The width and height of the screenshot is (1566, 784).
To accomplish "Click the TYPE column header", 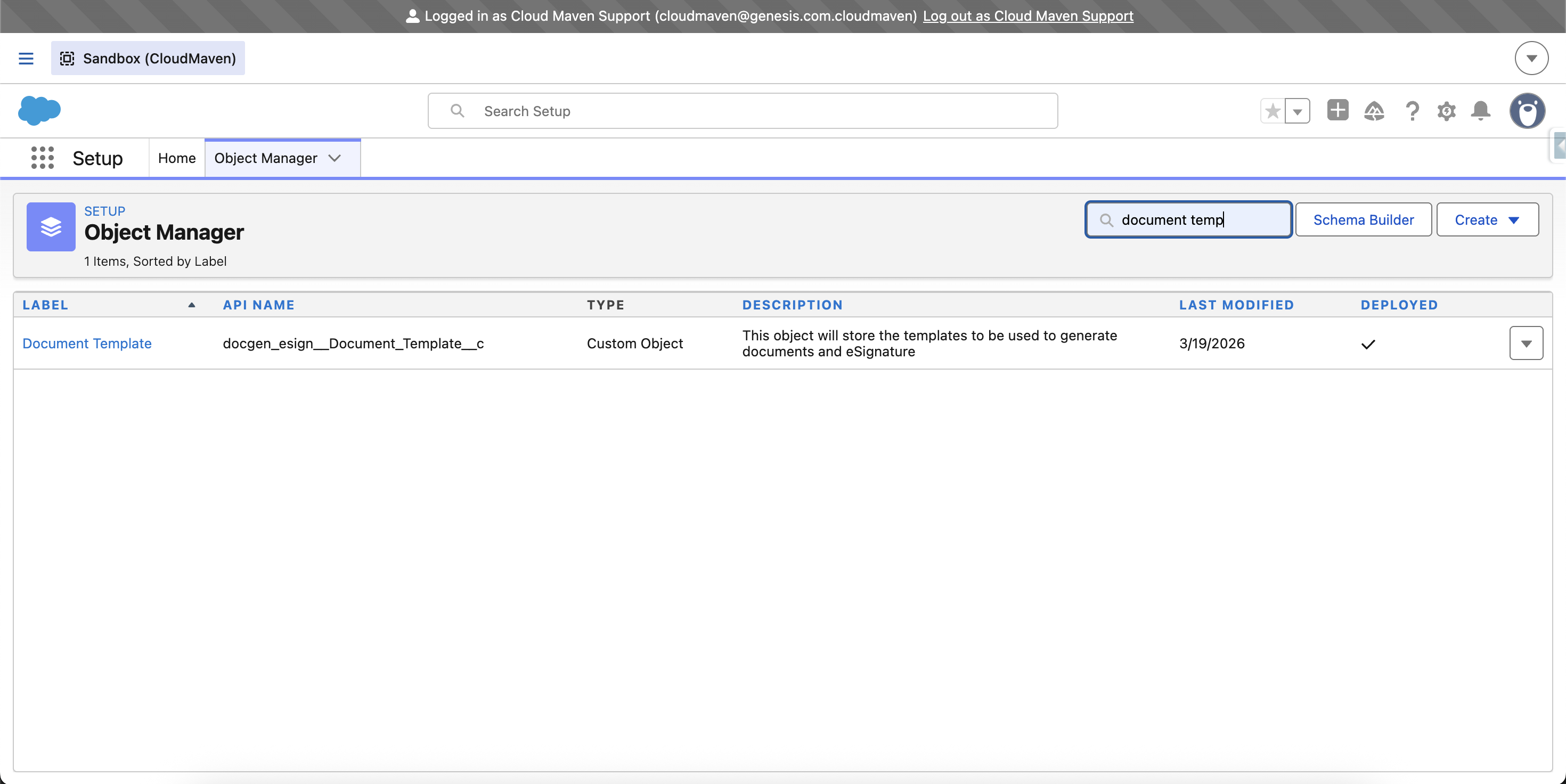I will 606,305.
